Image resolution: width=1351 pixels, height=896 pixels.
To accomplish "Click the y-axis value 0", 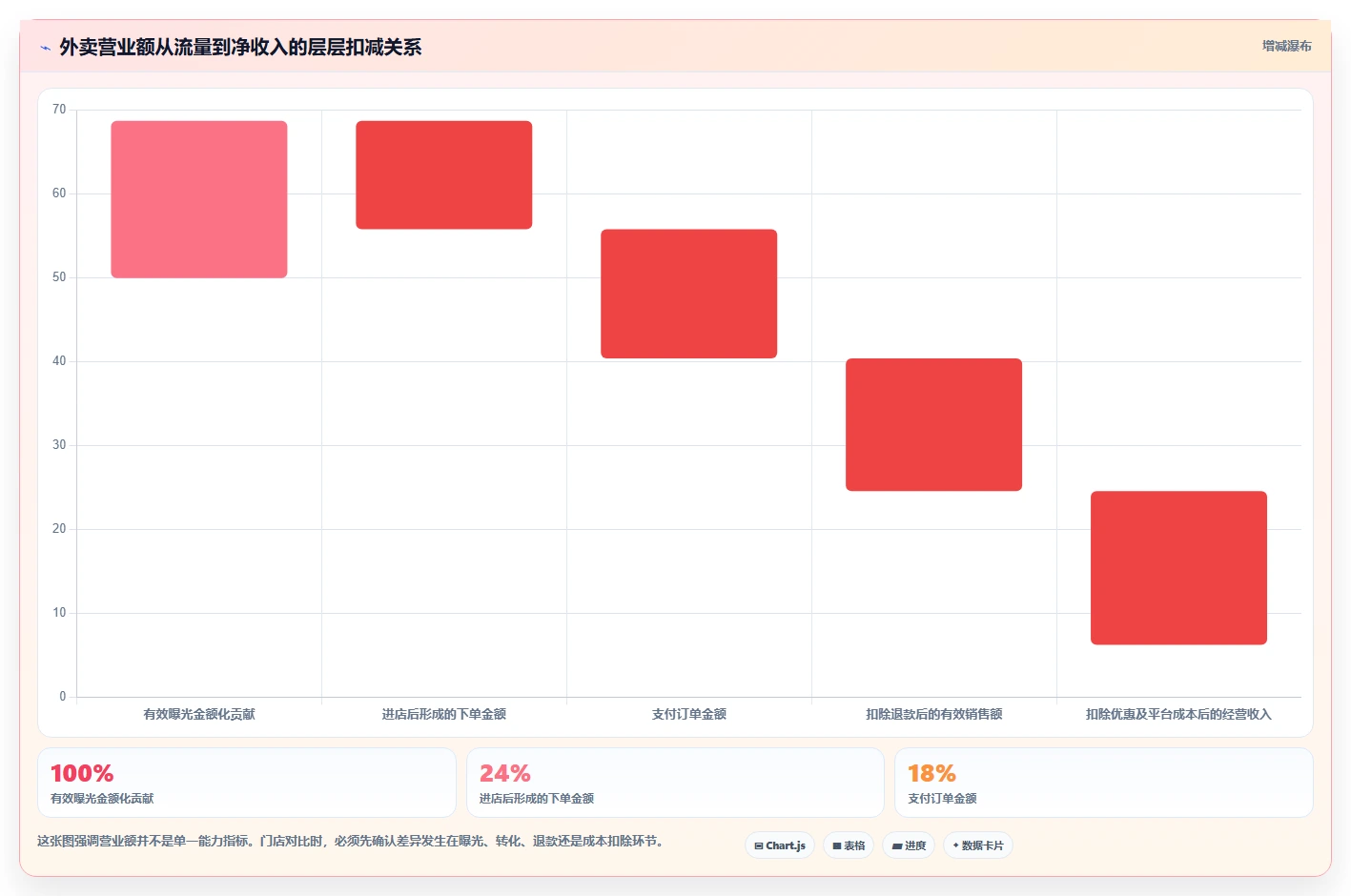I will [x=63, y=697].
